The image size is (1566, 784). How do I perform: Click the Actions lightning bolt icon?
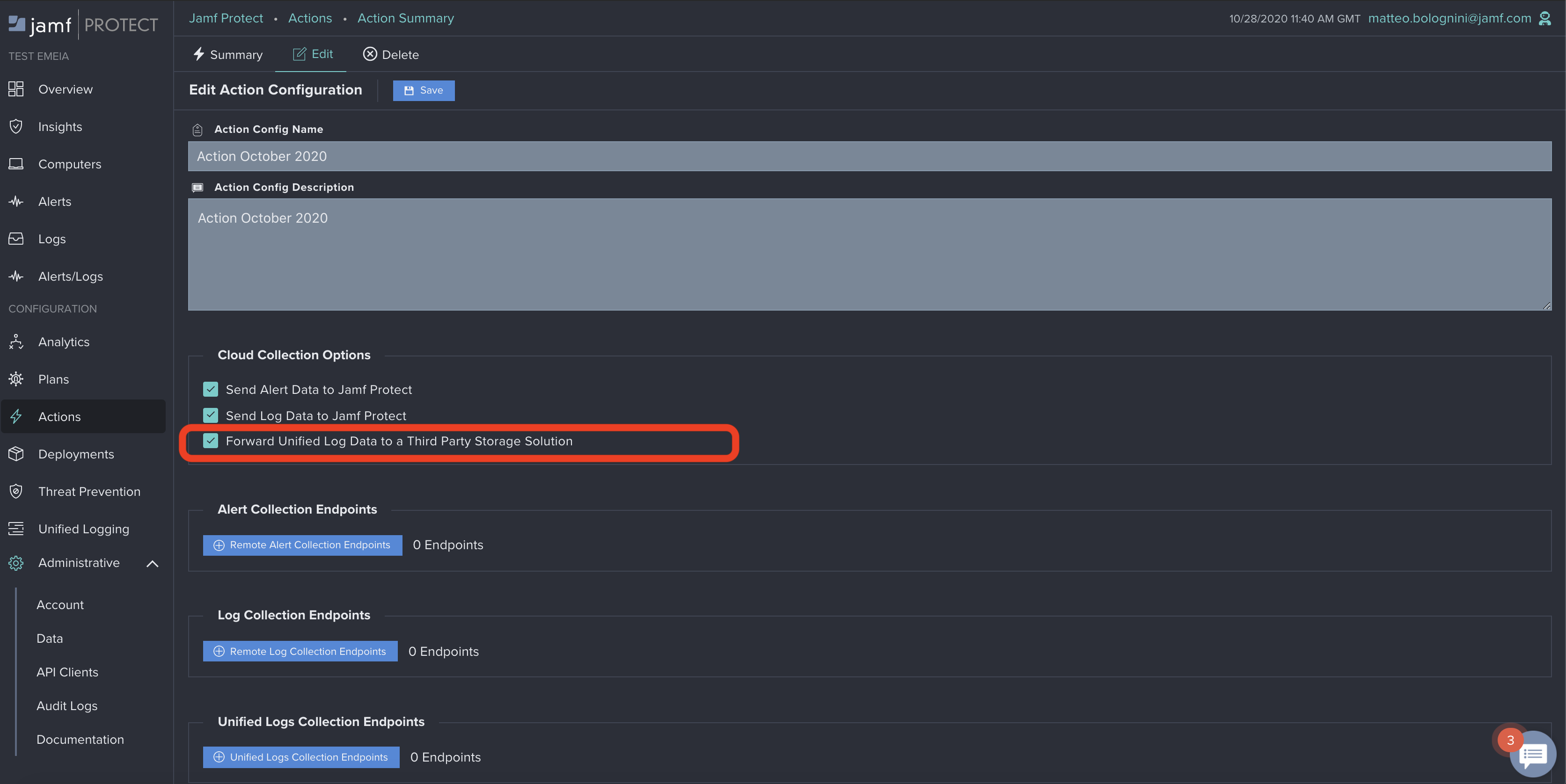coord(16,416)
